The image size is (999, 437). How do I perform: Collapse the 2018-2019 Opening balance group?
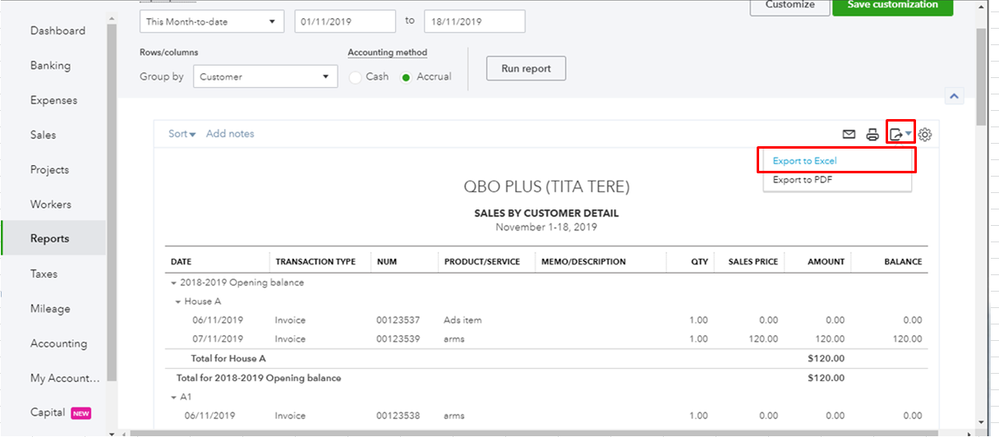pos(172,282)
